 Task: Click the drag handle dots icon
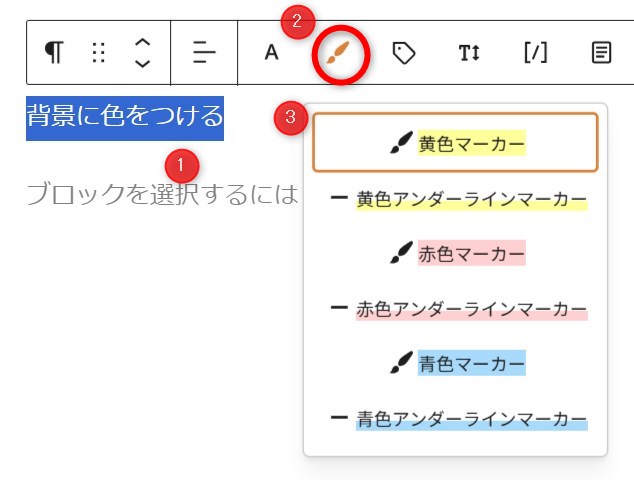pyautogui.click(x=98, y=53)
